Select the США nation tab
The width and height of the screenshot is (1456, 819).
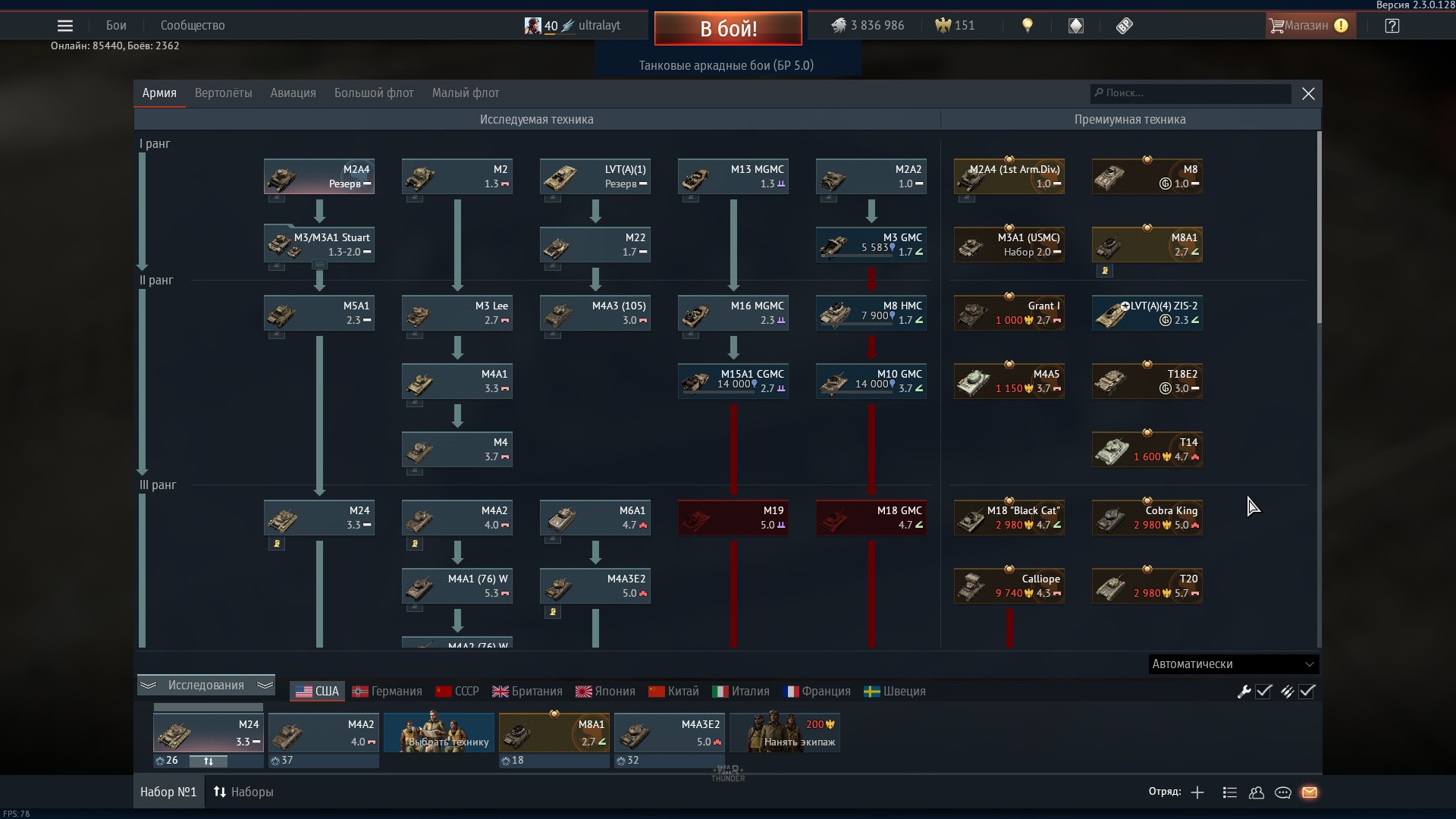tap(317, 692)
